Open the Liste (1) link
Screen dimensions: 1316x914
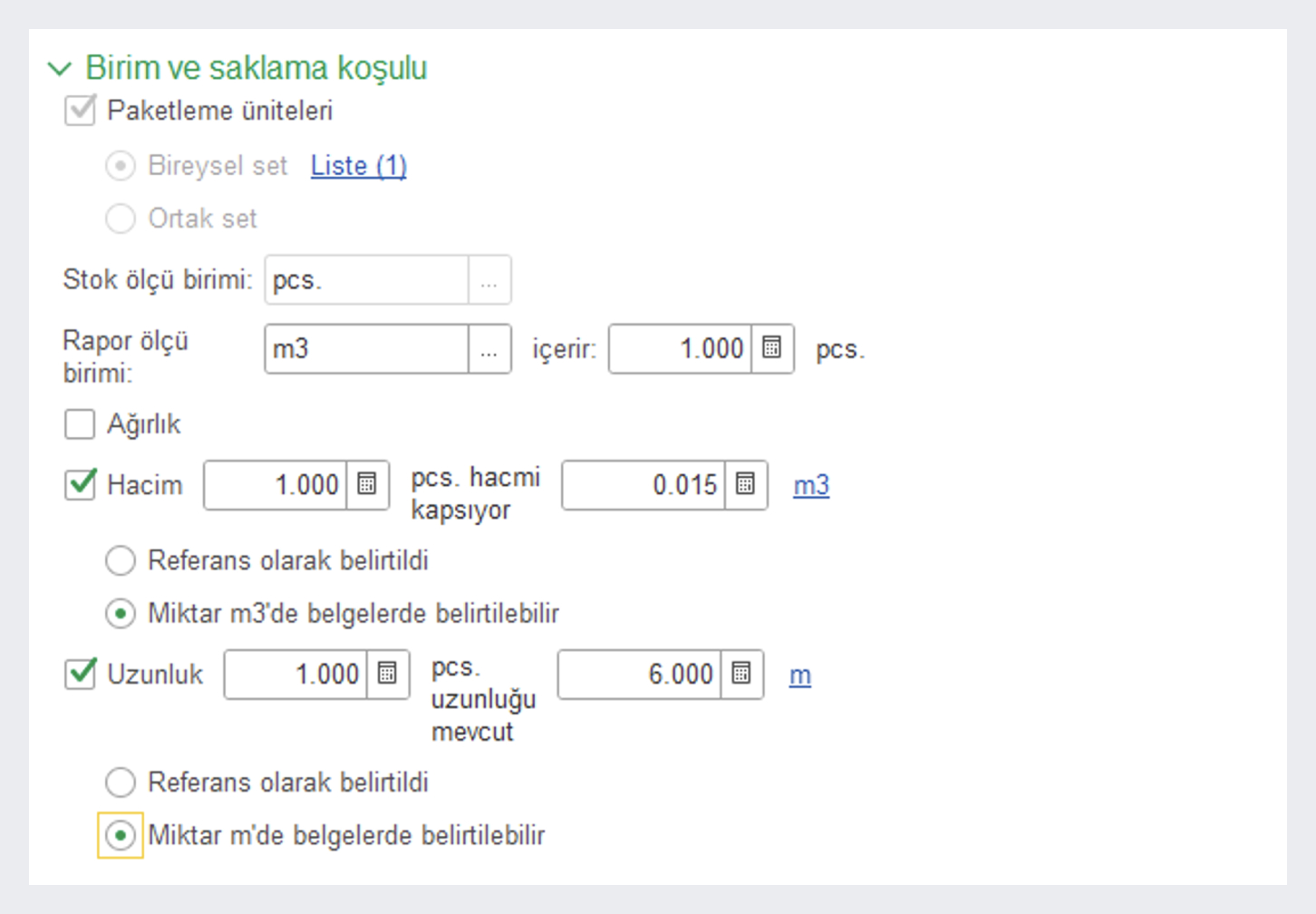coord(358,166)
